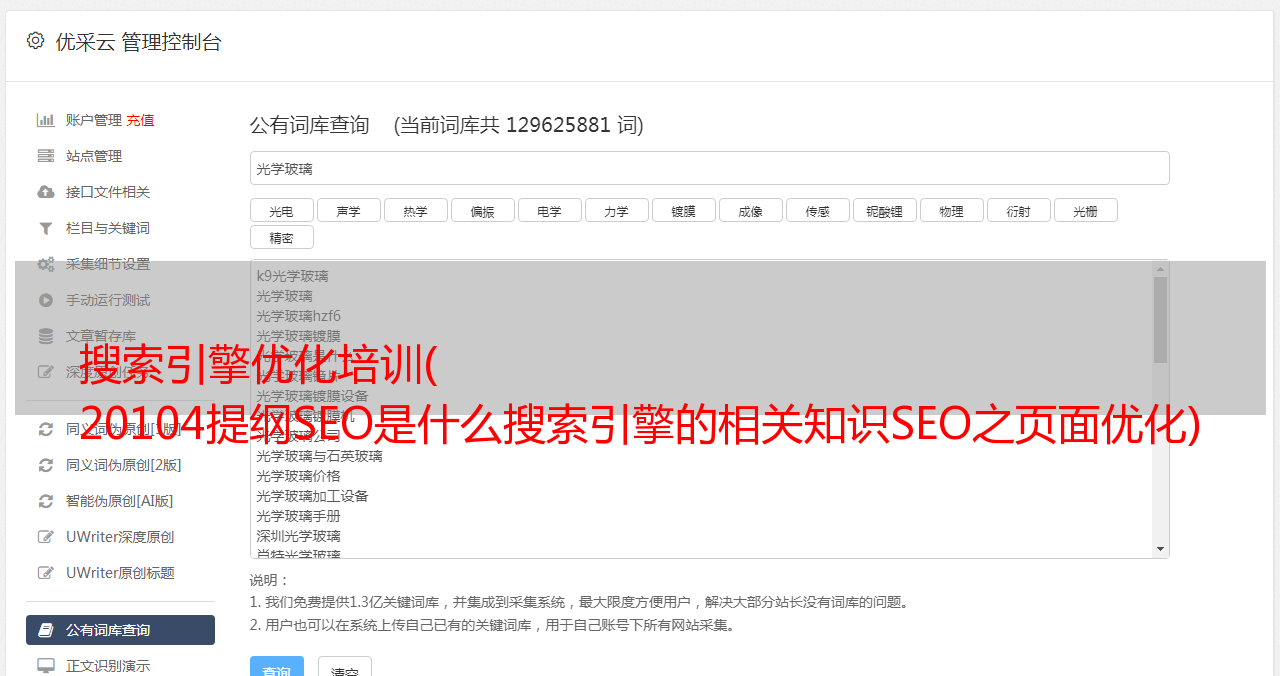The height and width of the screenshot is (676, 1280).
Task: Click the filter funnel icon for 栏目与关键词
Action: [45, 228]
